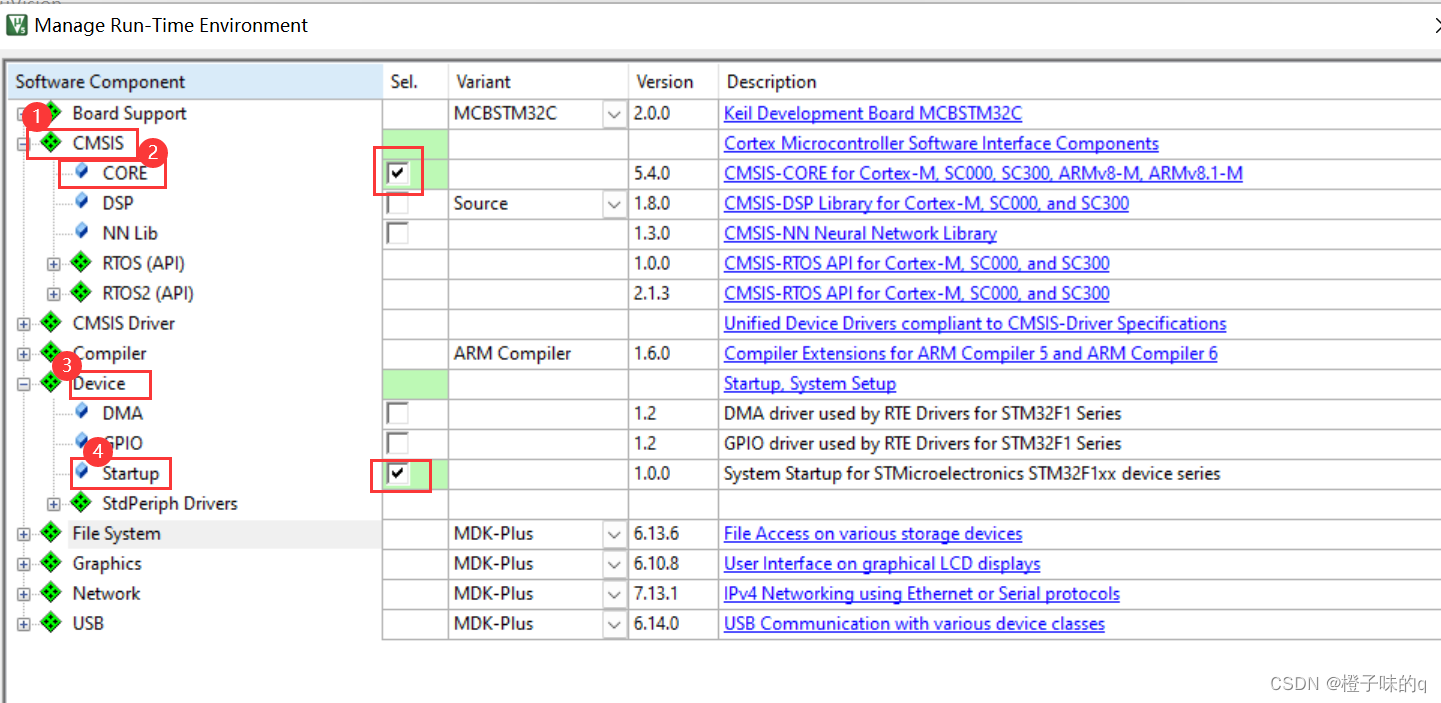Click the CMSIS Driver green diamond icon
This screenshot has width=1441, height=703.
(51, 323)
